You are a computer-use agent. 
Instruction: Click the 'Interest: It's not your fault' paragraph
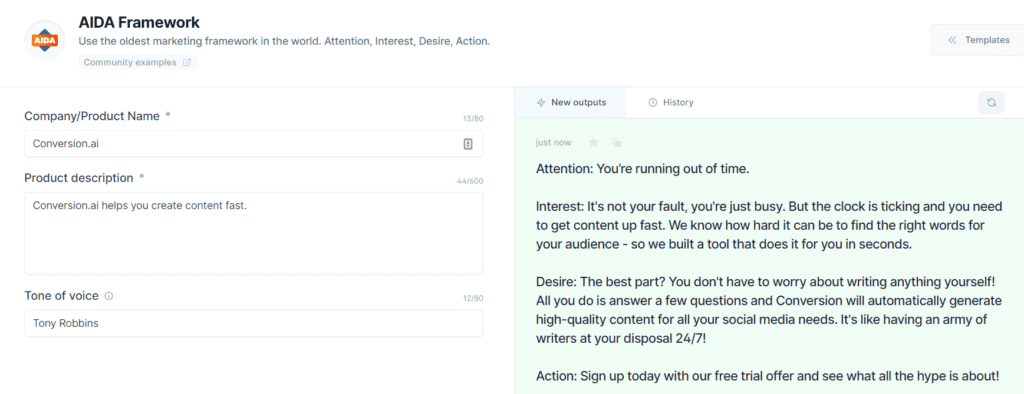[x=769, y=225]
